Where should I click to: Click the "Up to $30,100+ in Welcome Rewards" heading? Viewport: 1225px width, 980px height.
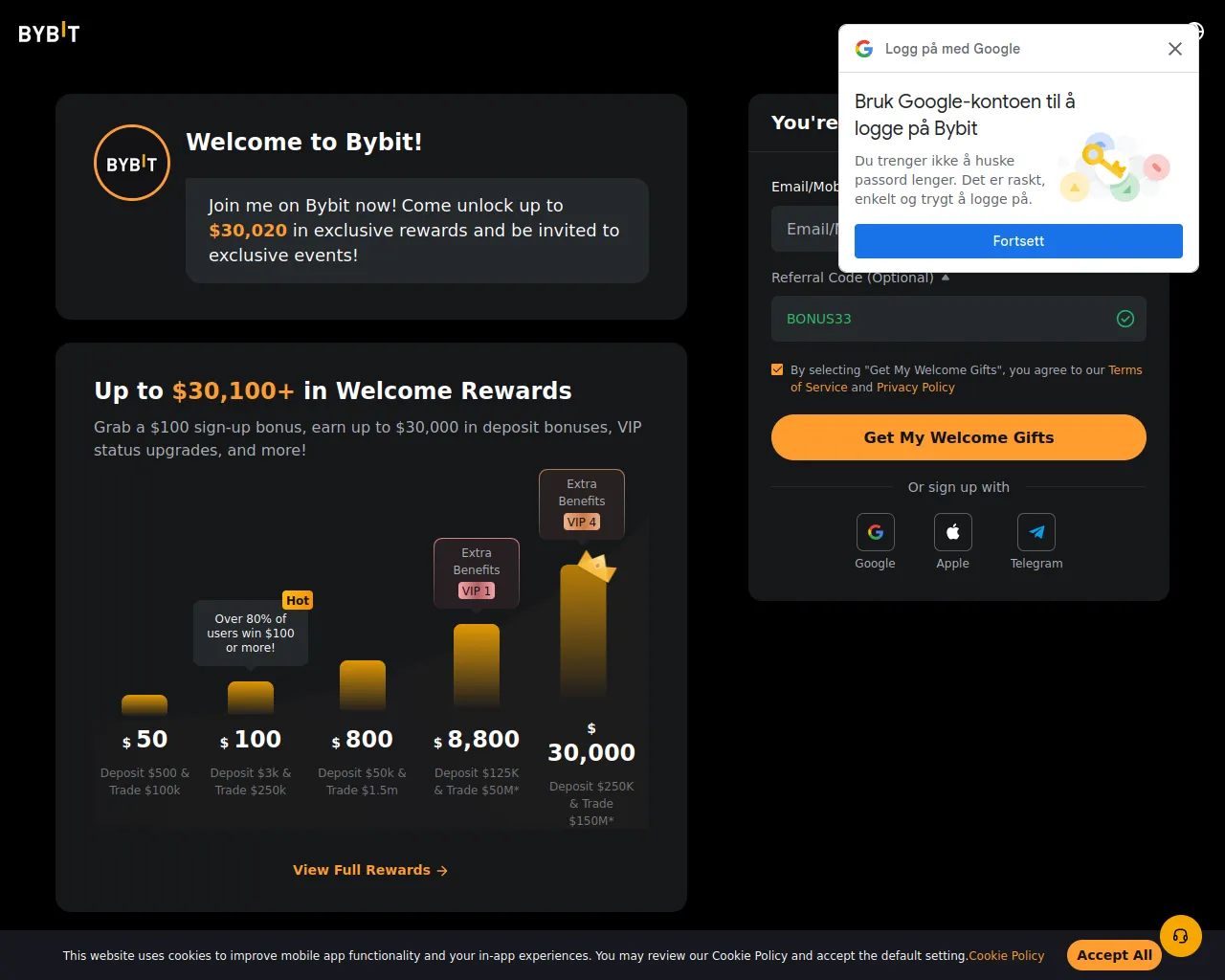click(333, 390)
